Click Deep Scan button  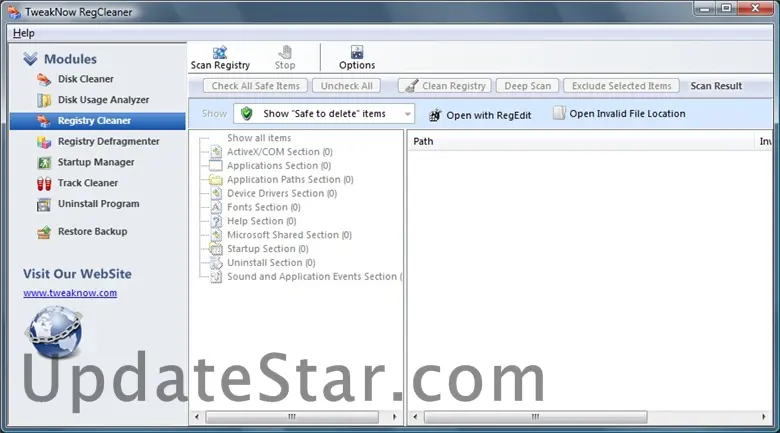(527, 86)
